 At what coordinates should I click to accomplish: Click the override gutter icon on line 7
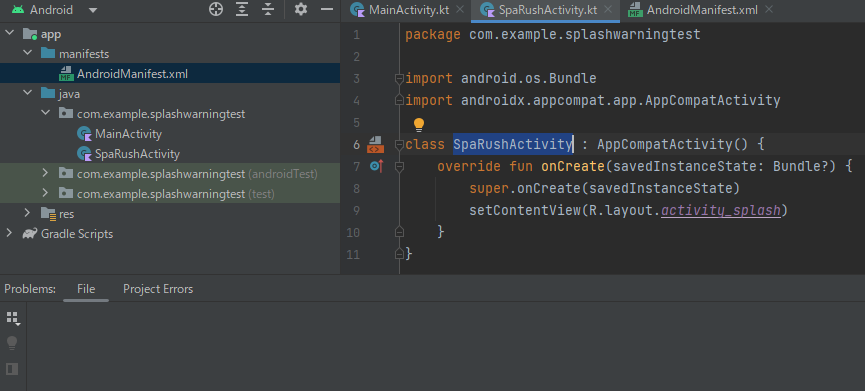[x=377, y=165]
